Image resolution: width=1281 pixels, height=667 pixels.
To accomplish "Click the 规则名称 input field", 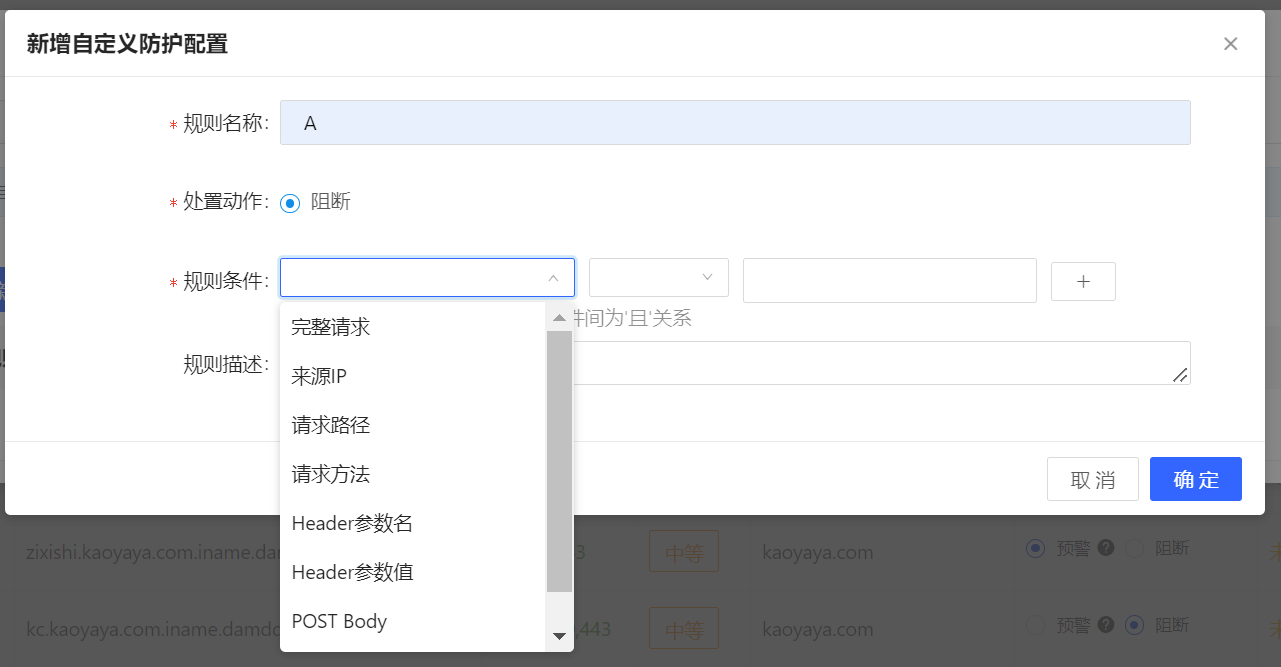I will (735, 123).
